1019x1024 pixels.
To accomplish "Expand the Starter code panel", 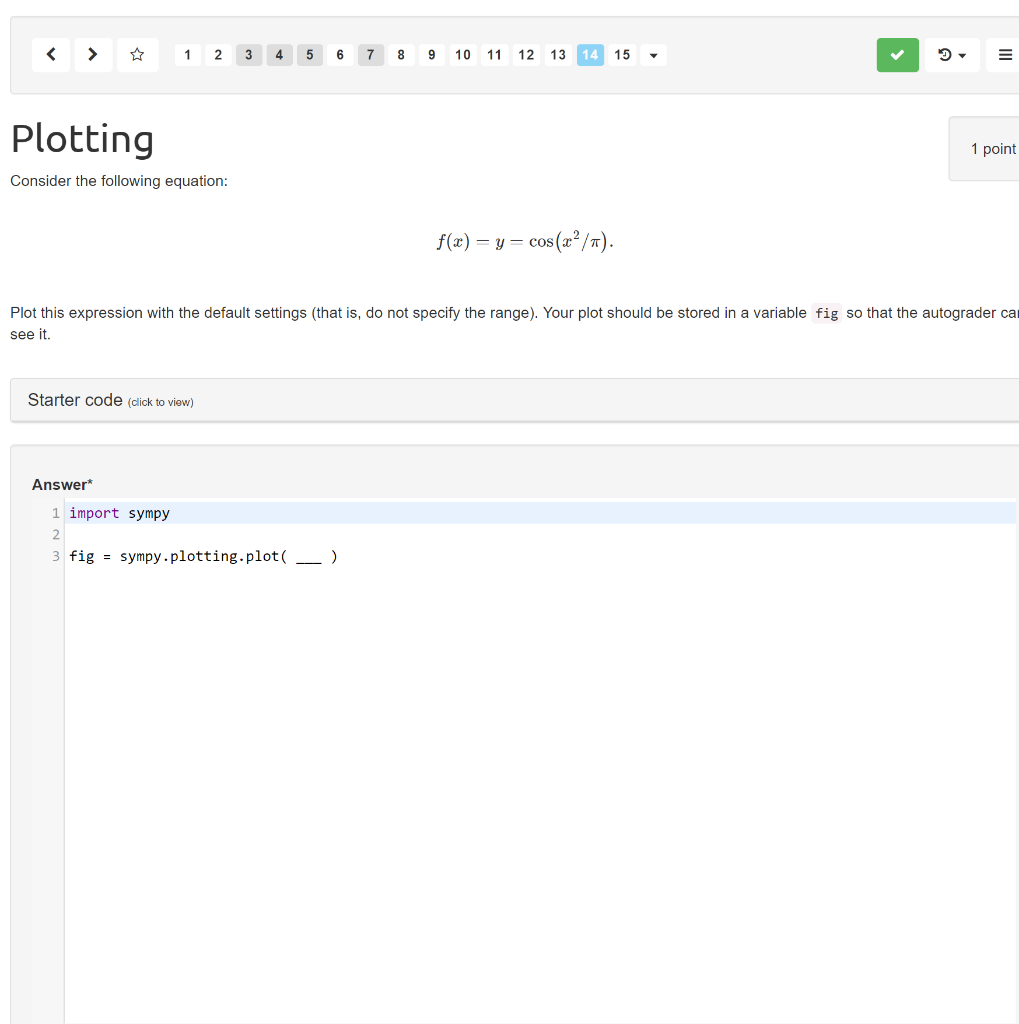I will tap(515, 400).
